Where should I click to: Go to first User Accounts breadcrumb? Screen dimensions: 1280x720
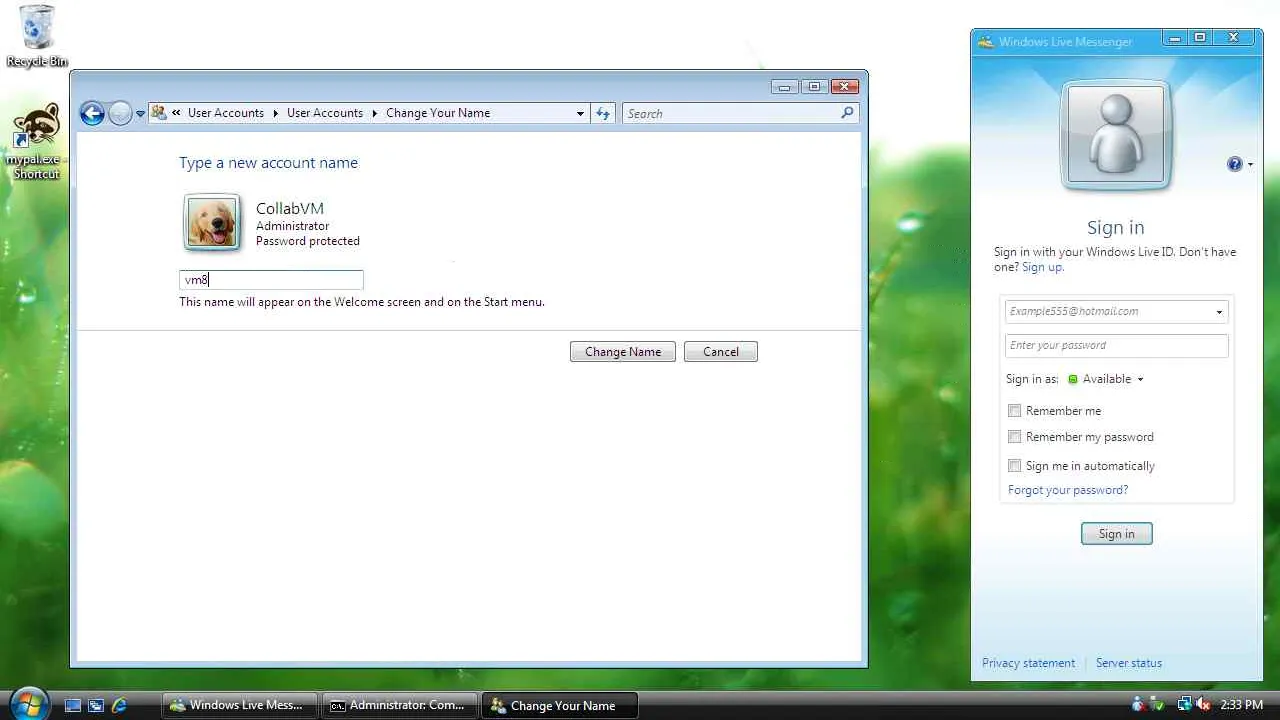[226, 113]
